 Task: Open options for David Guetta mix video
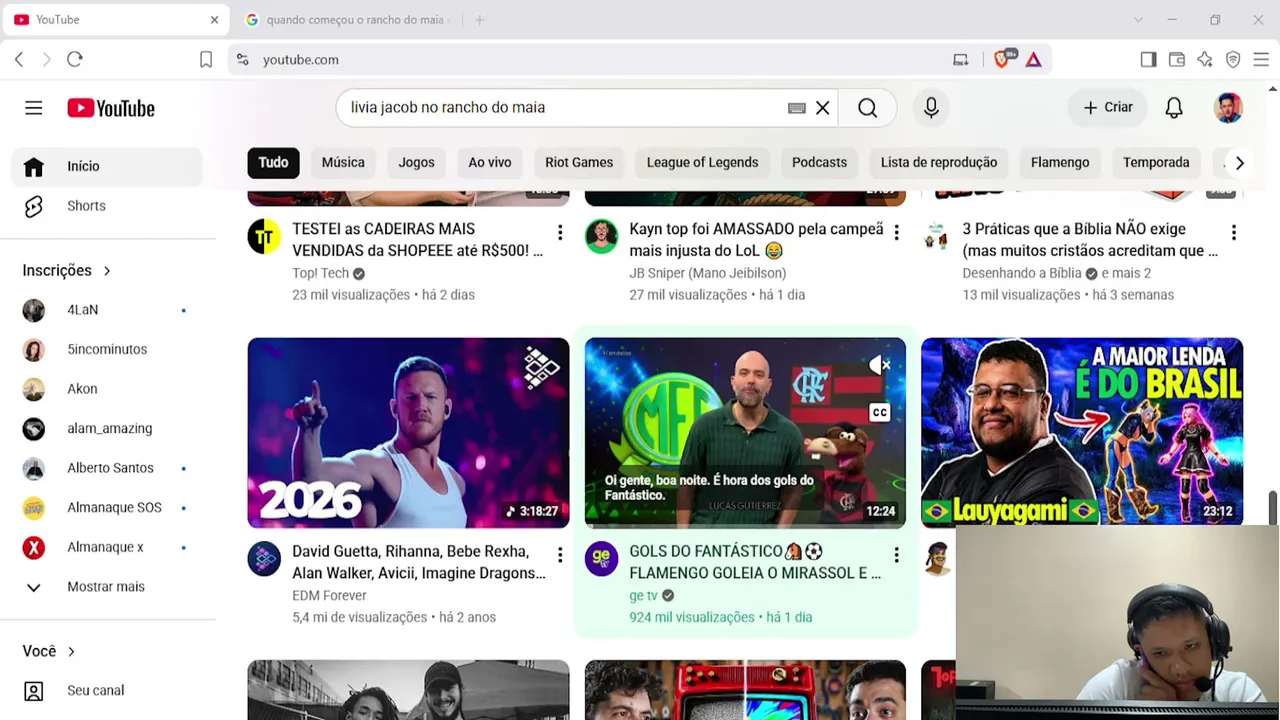tap(560, 555)
